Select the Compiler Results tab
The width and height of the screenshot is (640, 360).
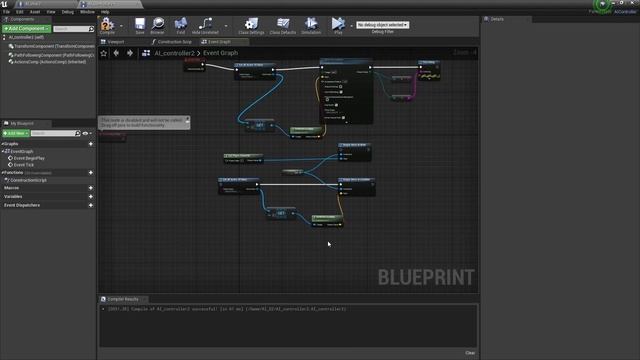coord(123,299)
